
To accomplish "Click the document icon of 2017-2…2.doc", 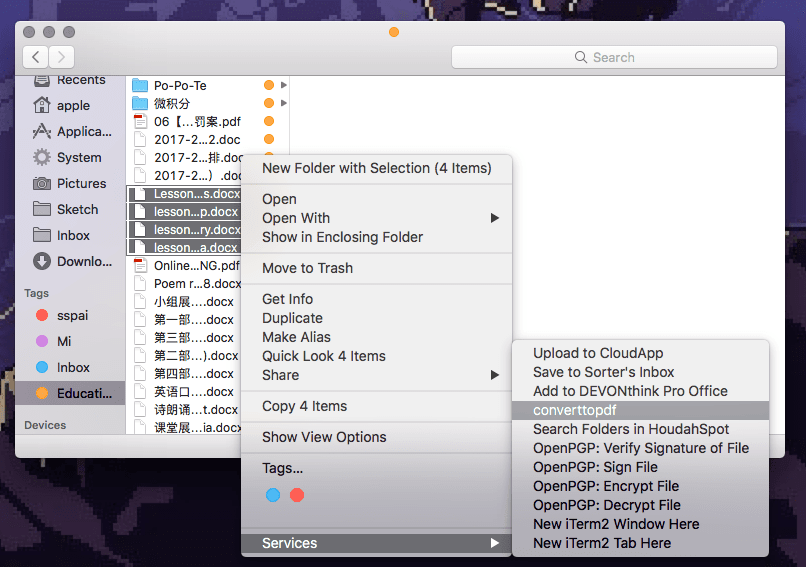I will (140, 139).
